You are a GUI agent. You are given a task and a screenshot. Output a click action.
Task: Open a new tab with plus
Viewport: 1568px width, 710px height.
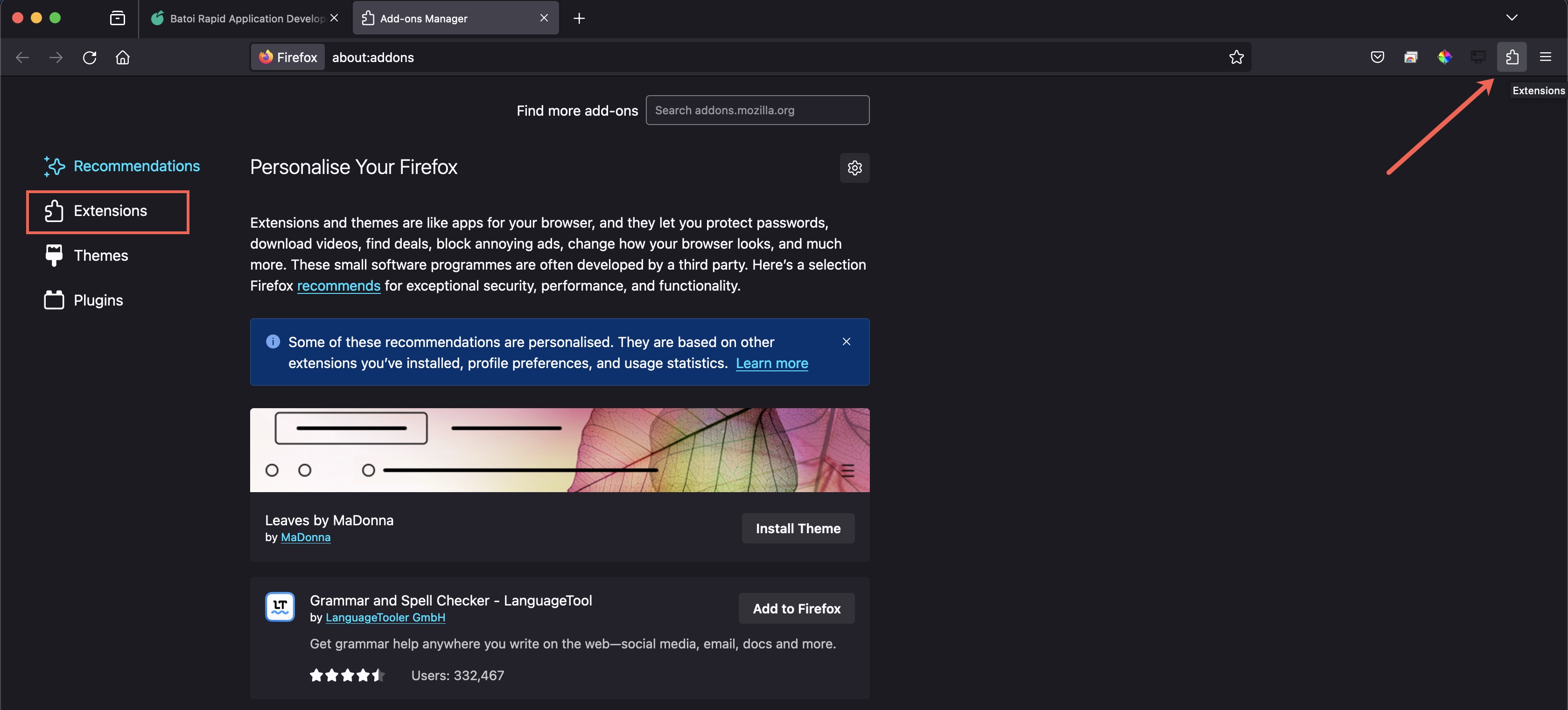pos(579,18)
